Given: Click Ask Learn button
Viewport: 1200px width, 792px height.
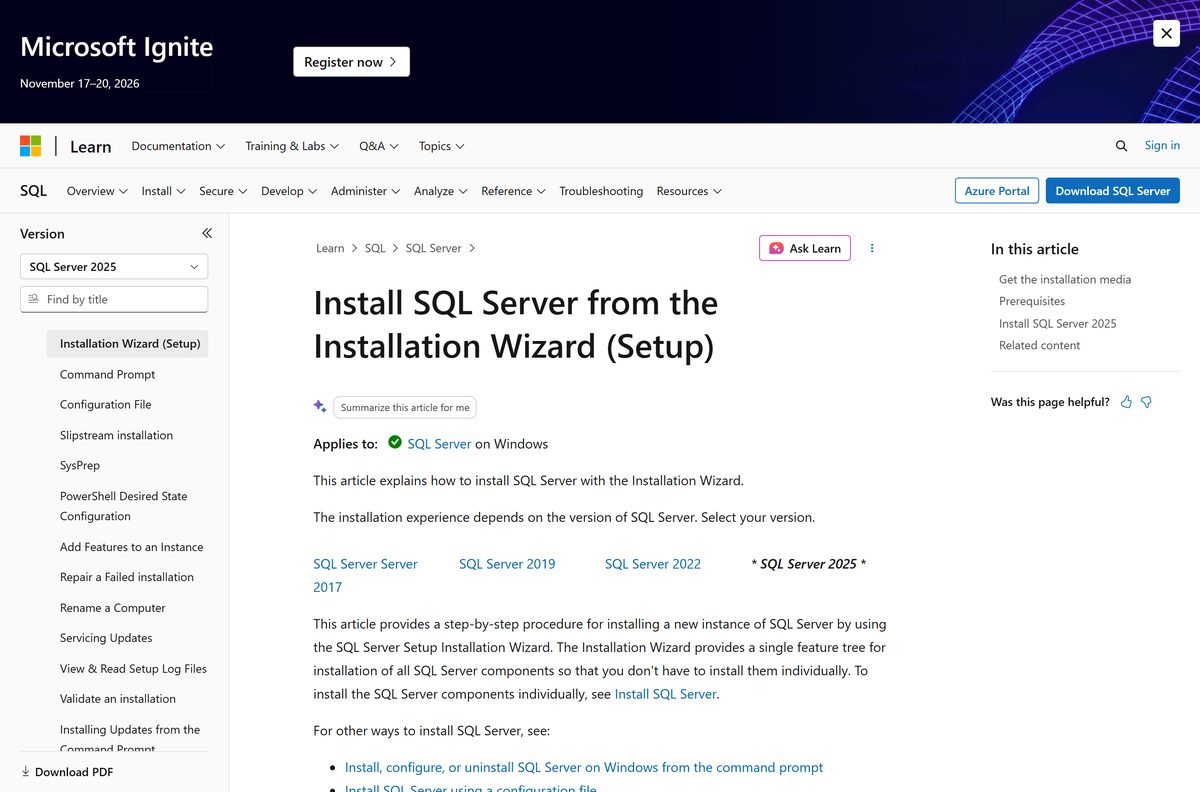Looking at the screenshot, I should point(805,248).
